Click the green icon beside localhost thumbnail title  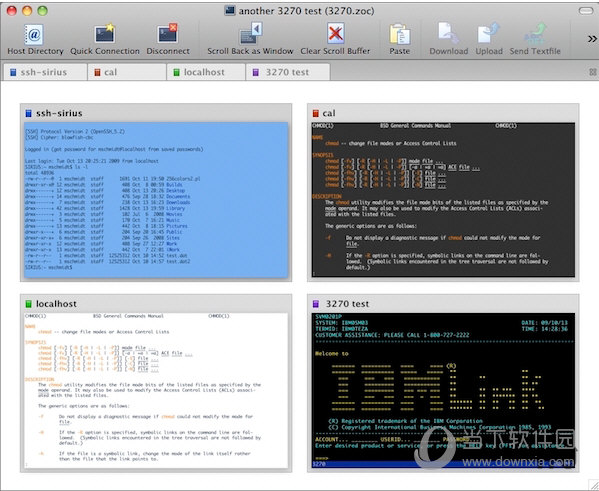click(x=28, y=304)
